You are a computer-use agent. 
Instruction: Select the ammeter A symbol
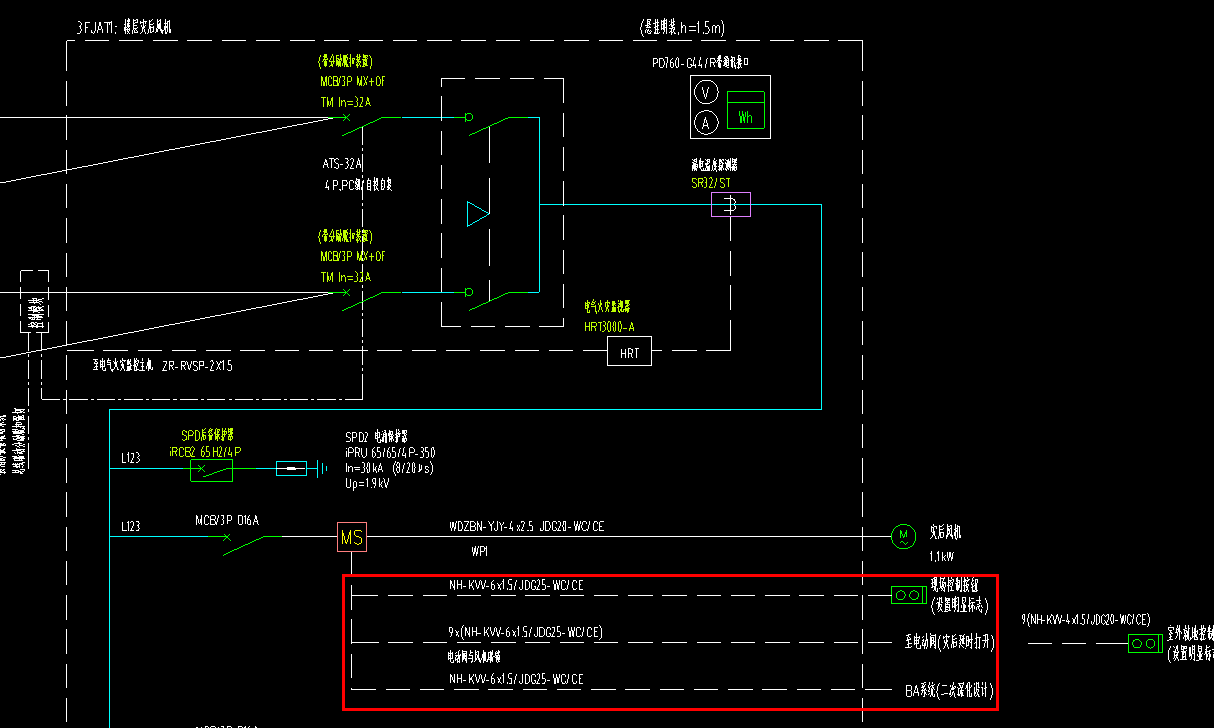pos(705,123)
